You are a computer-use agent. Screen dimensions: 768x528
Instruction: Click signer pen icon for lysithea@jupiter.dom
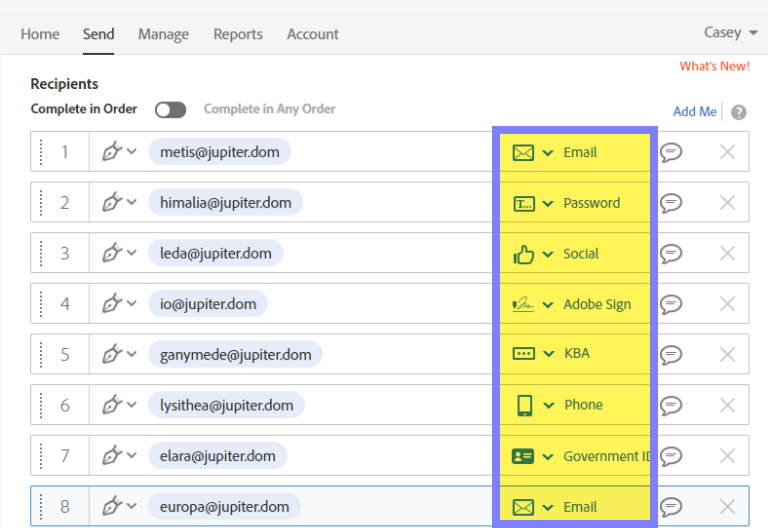point(112,405)
